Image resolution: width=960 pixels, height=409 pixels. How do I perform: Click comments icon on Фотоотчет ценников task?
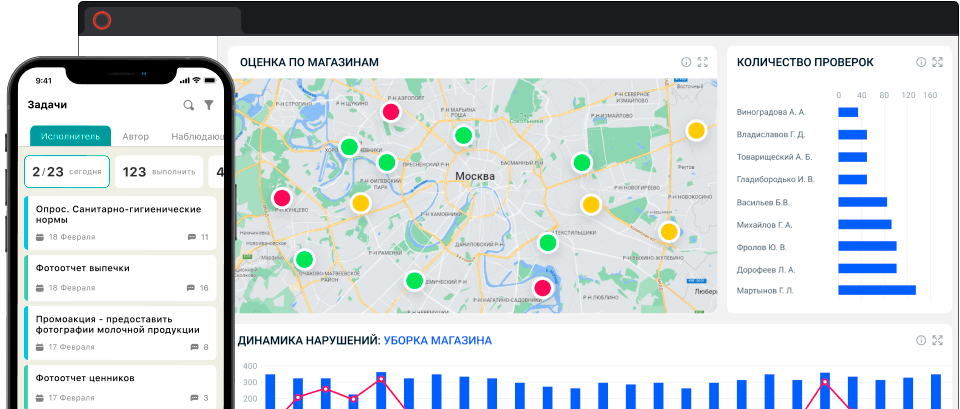click(x=195, y=398)
